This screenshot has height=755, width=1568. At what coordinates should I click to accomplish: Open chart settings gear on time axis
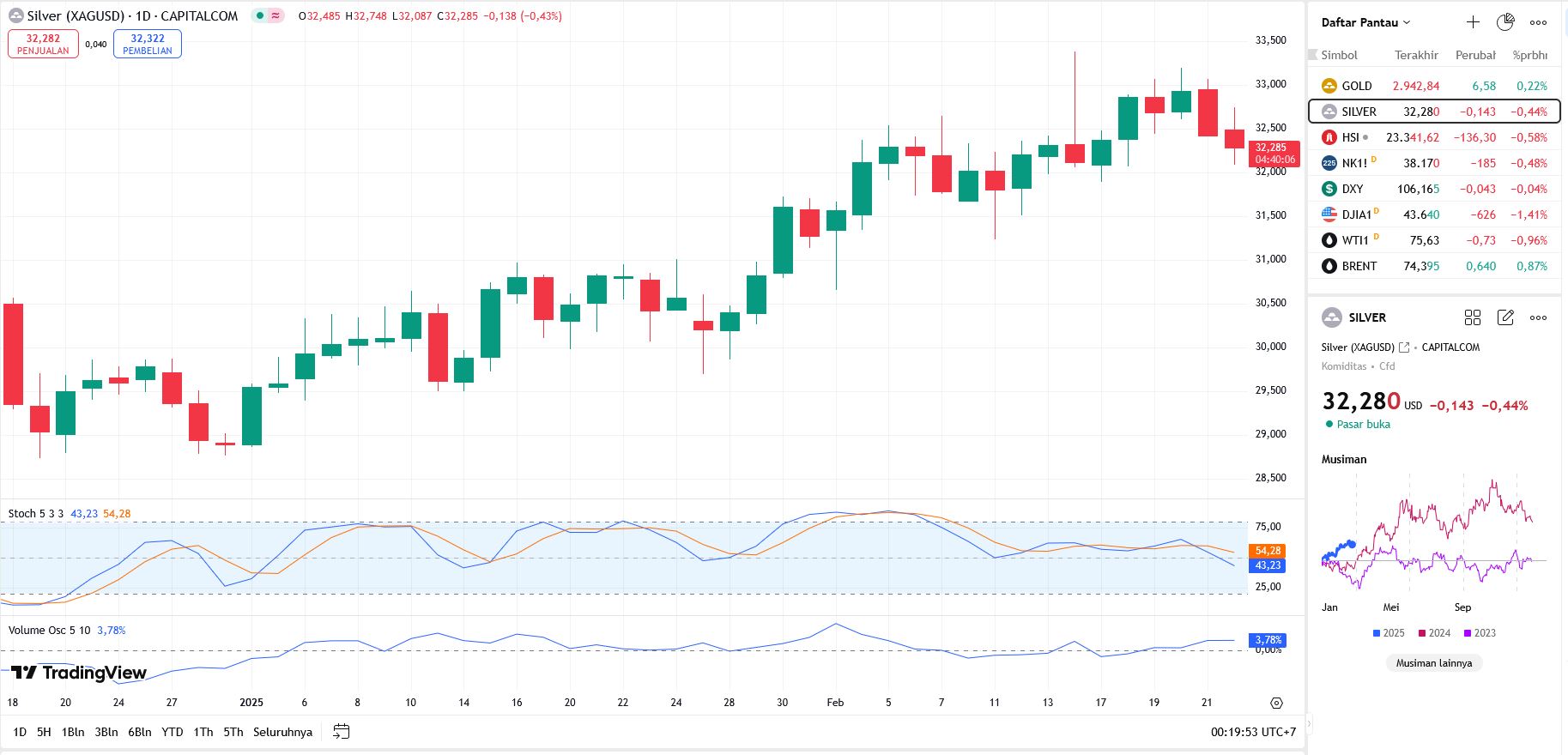pos(1276,703)
